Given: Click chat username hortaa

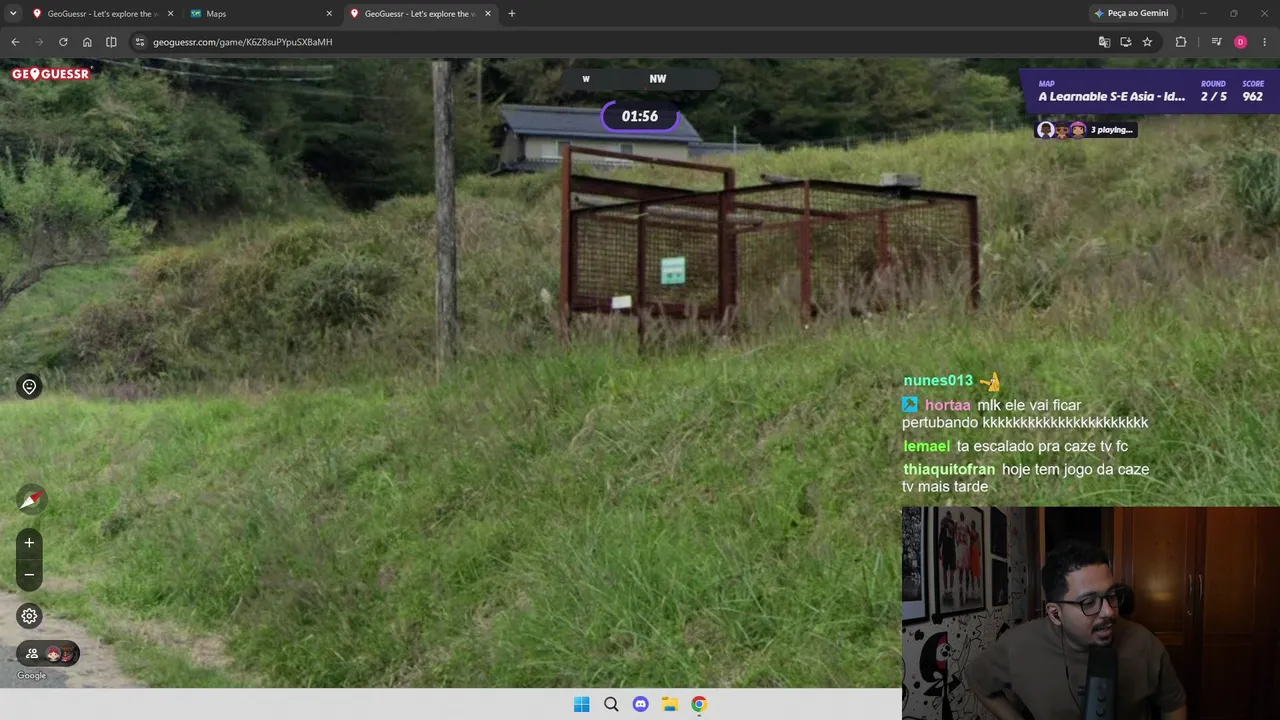Looking at the screenshot, I should tap(948, 405).
